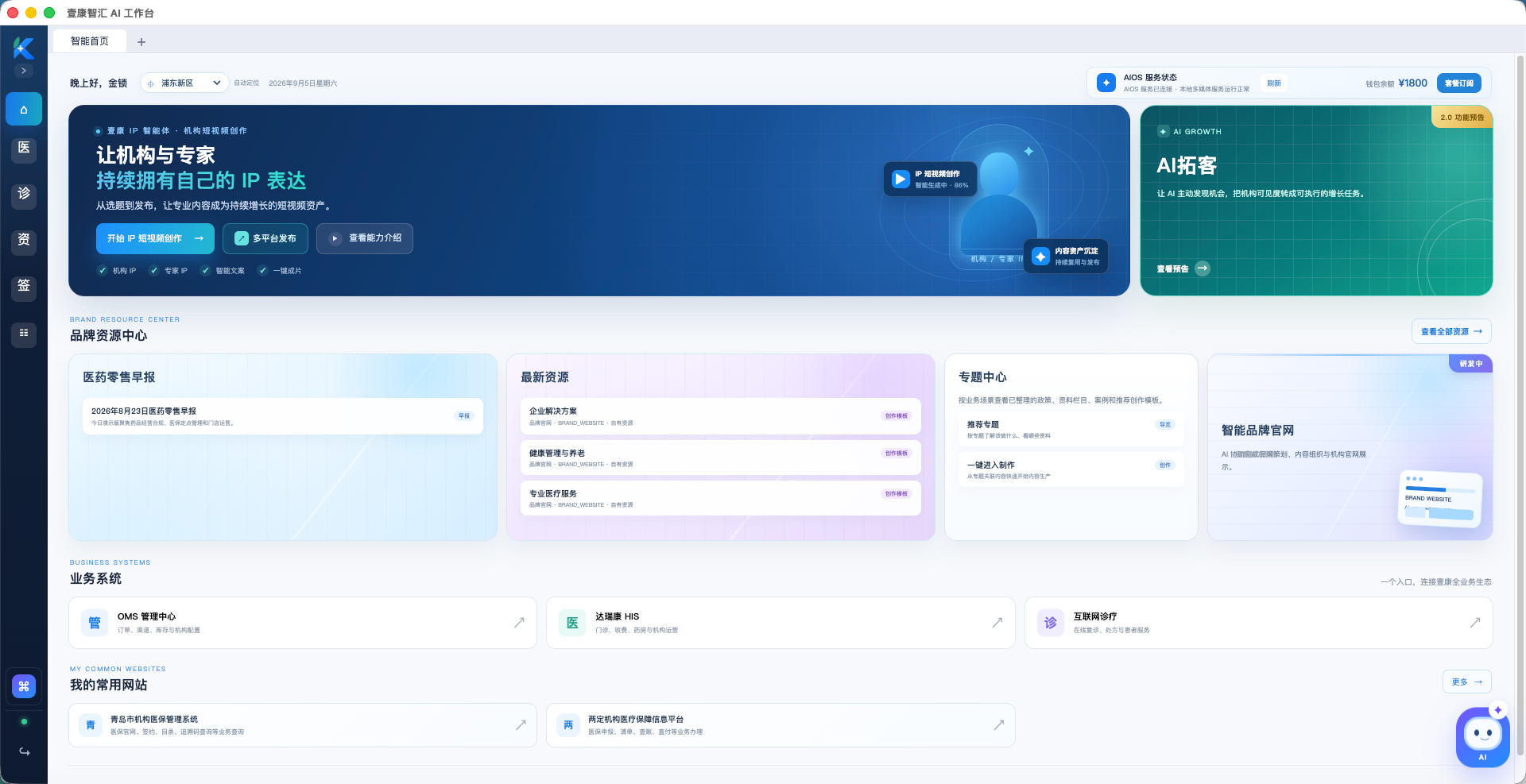
Task: Open the 企业解决方案 resource row
Action: [x=720, y=416]
